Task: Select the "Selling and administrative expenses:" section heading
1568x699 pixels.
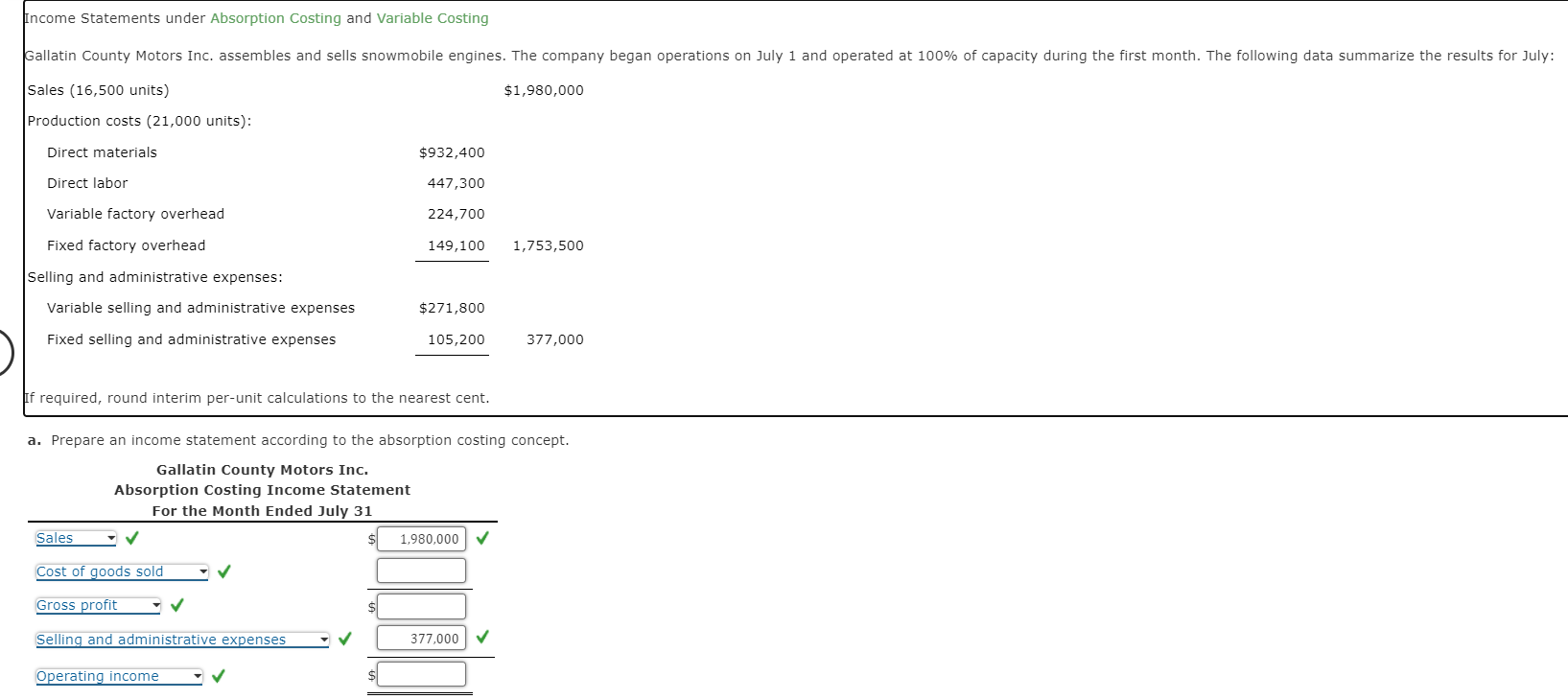Action: tap(155, 277)
